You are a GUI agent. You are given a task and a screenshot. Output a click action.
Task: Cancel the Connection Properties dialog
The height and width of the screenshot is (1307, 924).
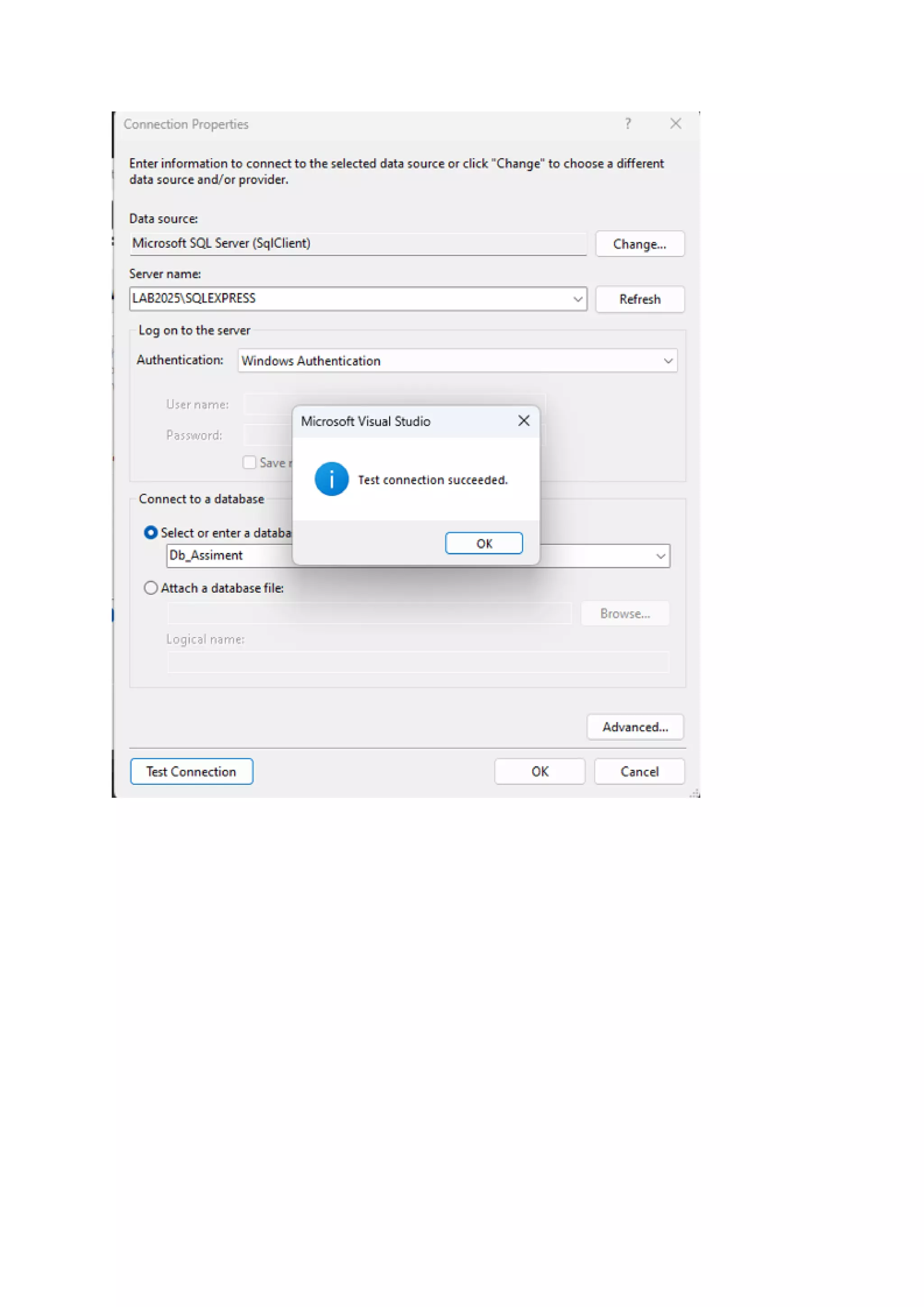(639, 771)
